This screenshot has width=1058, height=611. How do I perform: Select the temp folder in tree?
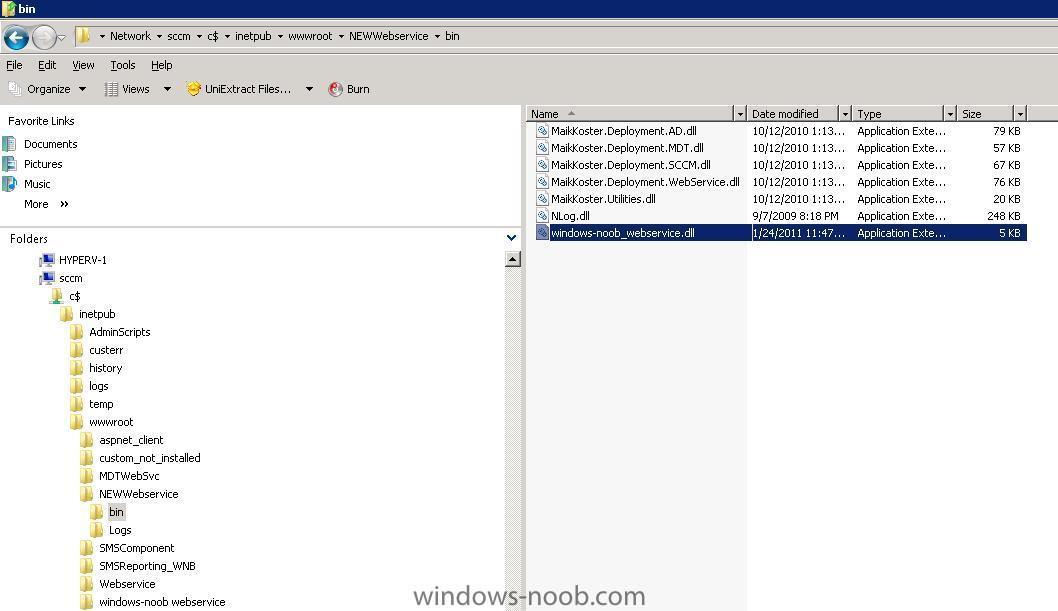(101, 405)
